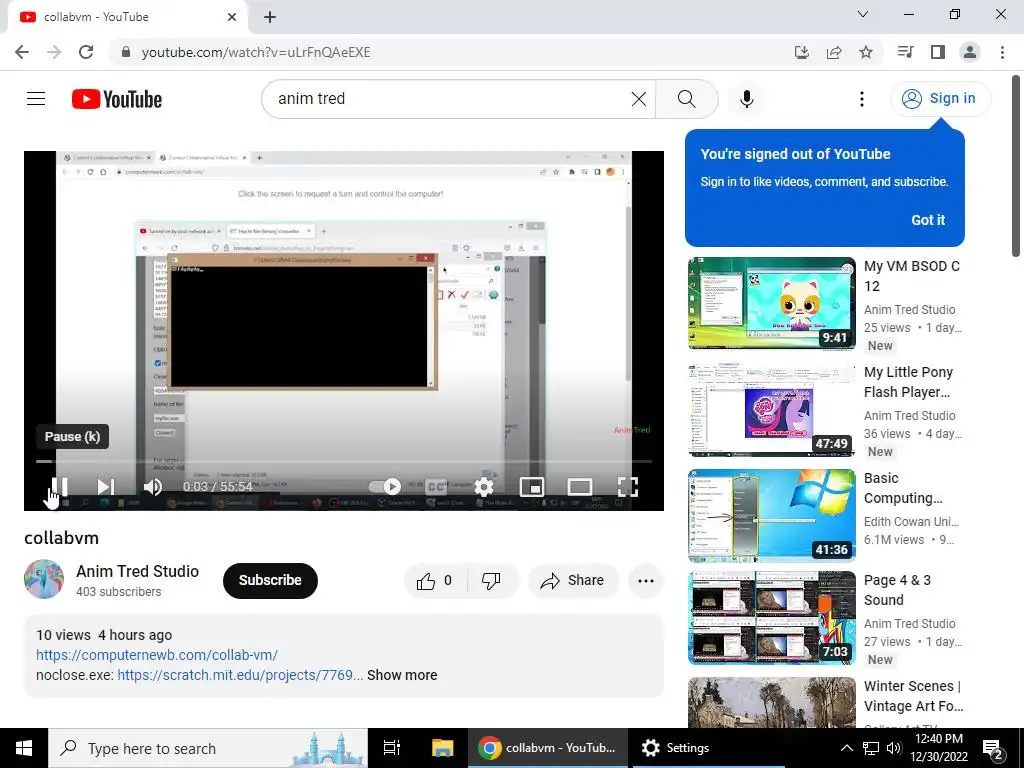Open more actions menu below video
The height and width of the screenshot is (768, 1024).
tap(646, 581)
